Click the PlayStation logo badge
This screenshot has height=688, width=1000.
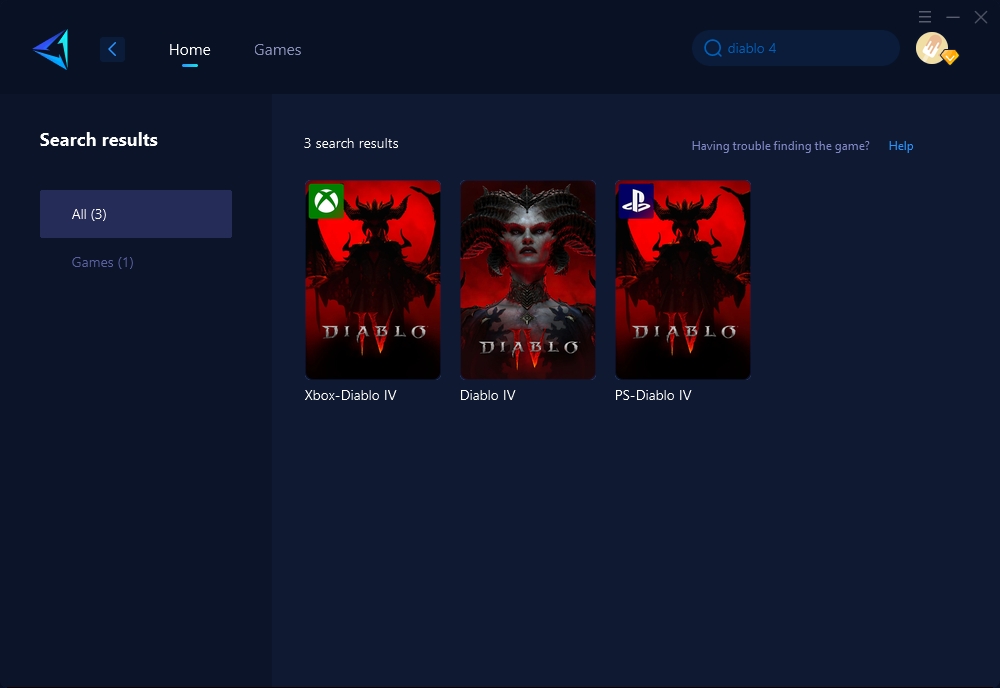[636, 201]
